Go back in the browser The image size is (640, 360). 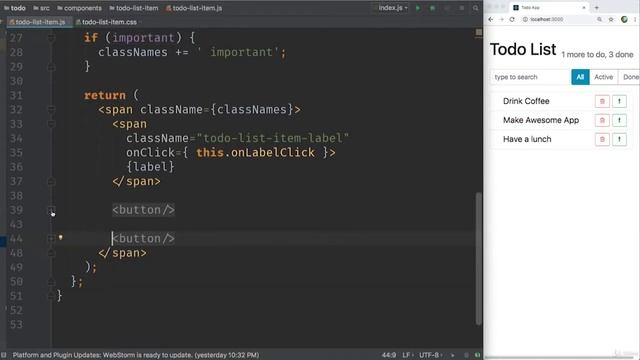pos(491,19)
